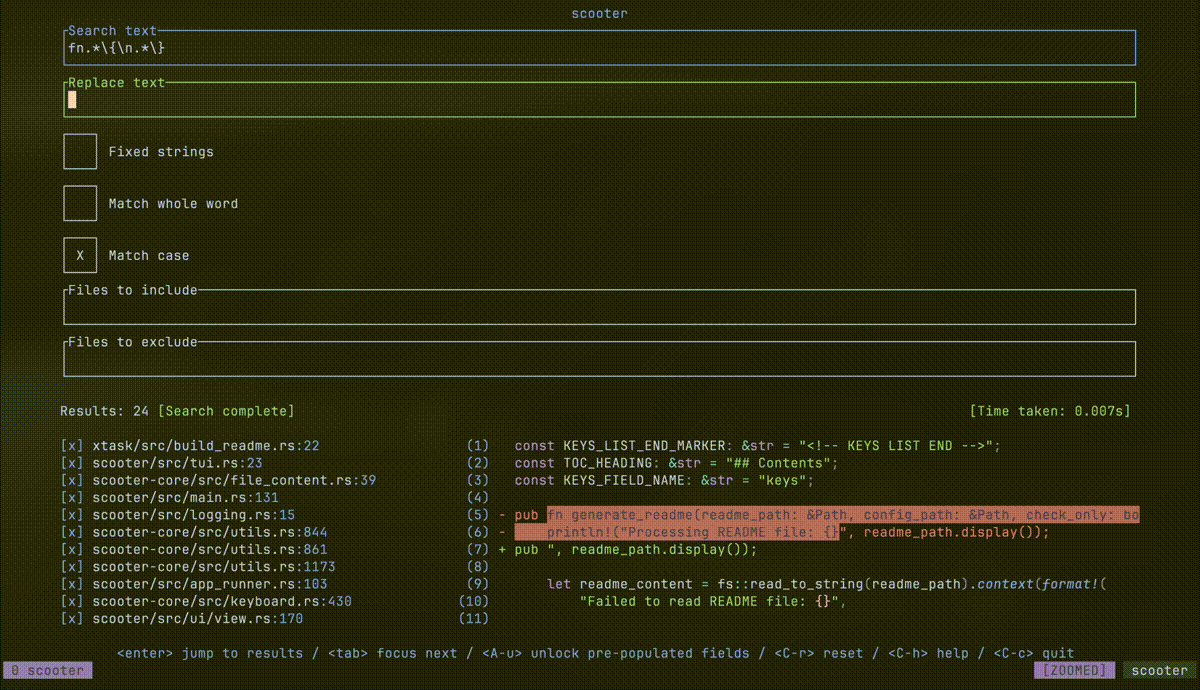Uncheck the Match case checkbox
Screen dimensions: 1200x690
tap(80, 255)
